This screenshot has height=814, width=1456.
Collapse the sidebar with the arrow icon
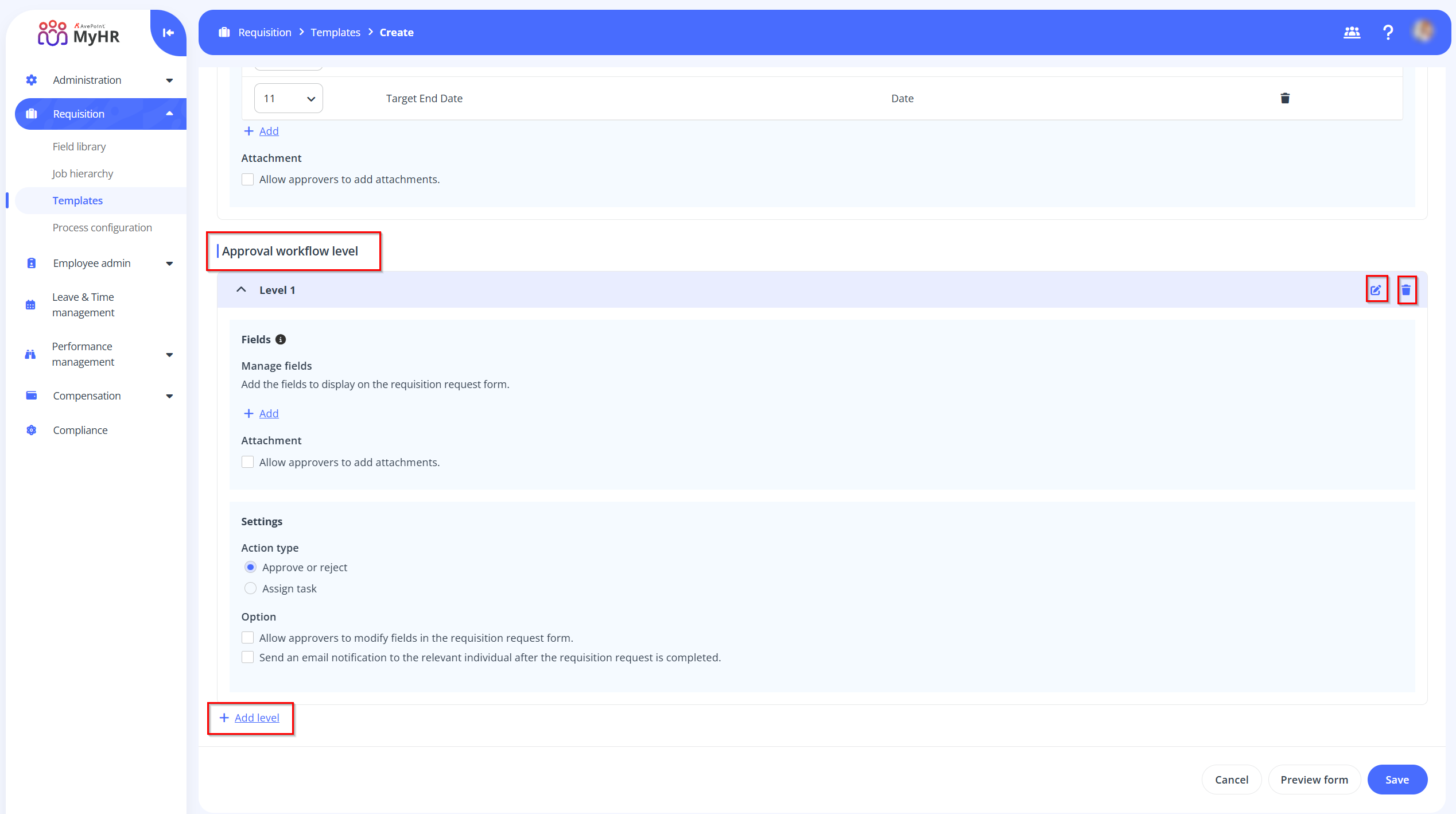point(168,33)
